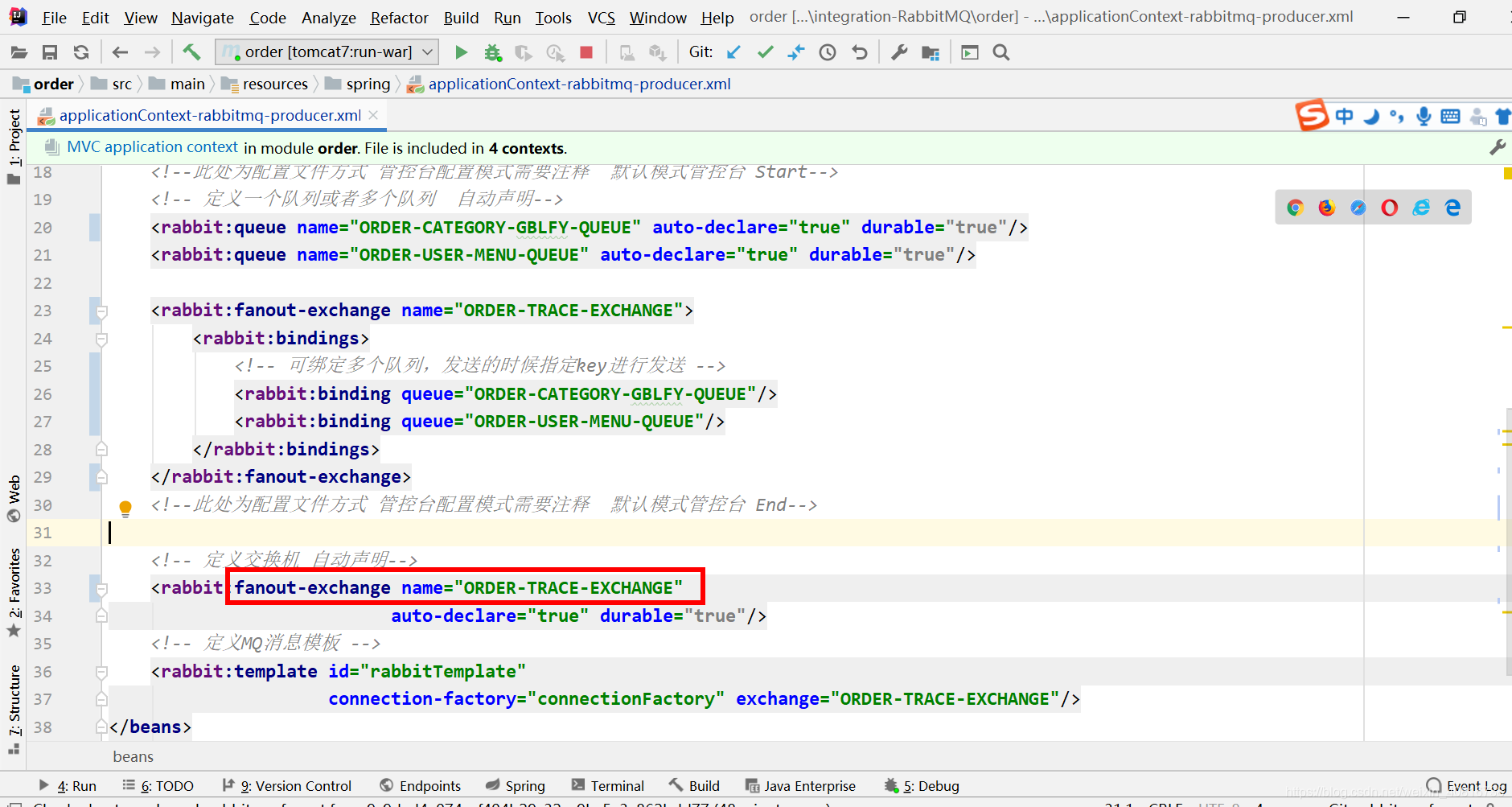Open file in Chrome browser icon

point(1295,208)
